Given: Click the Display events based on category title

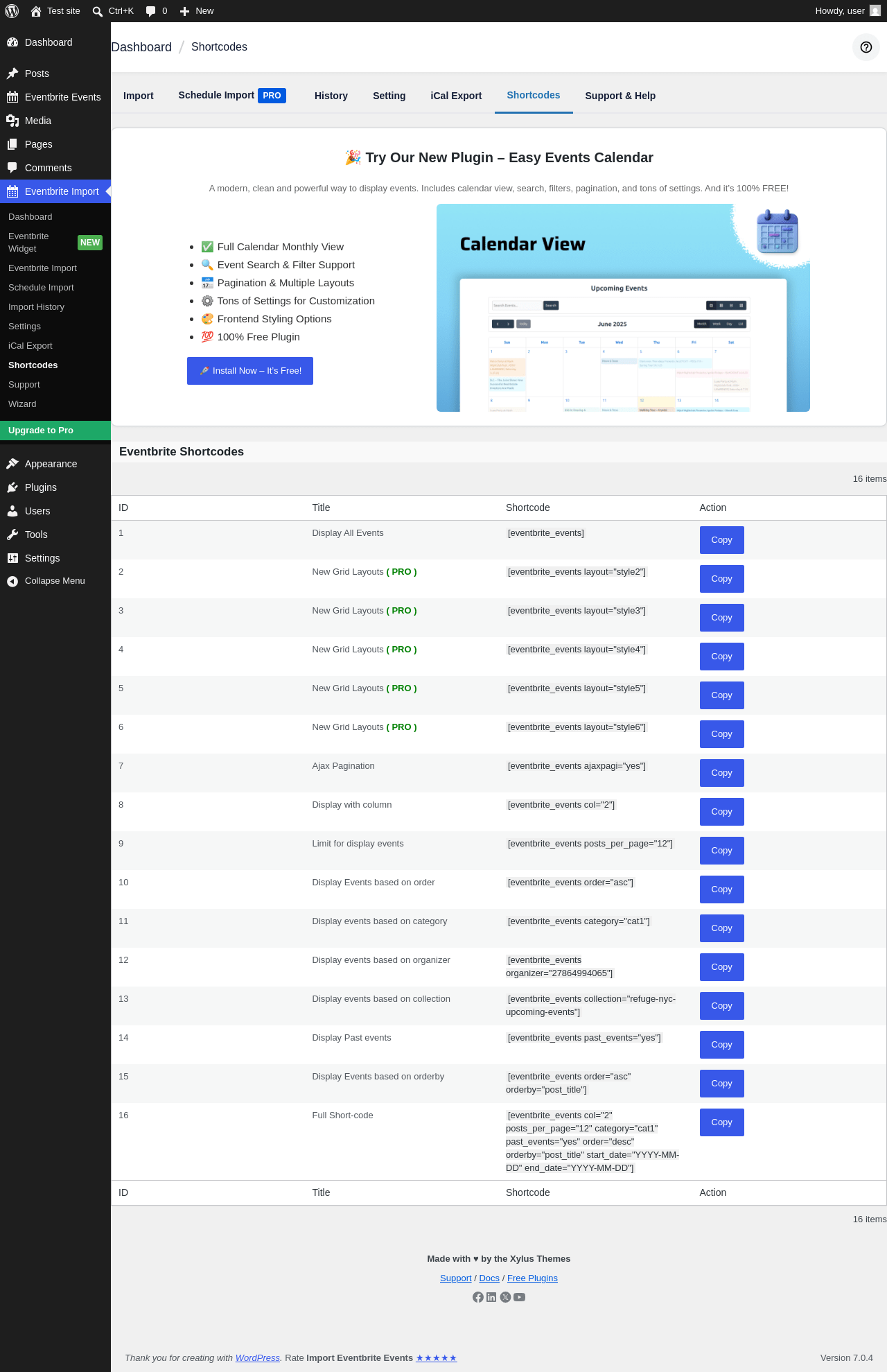Looking at the screenshot, I should click(380, 921).
